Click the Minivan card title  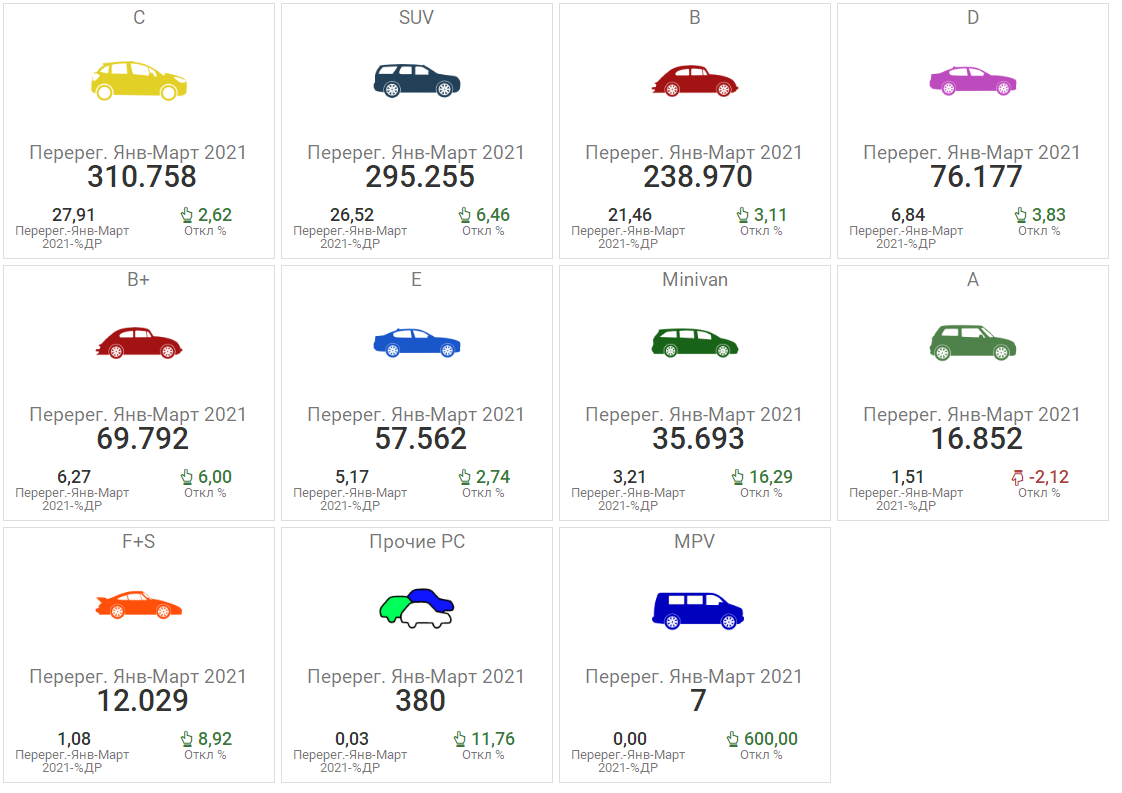[x=695, y=280]
